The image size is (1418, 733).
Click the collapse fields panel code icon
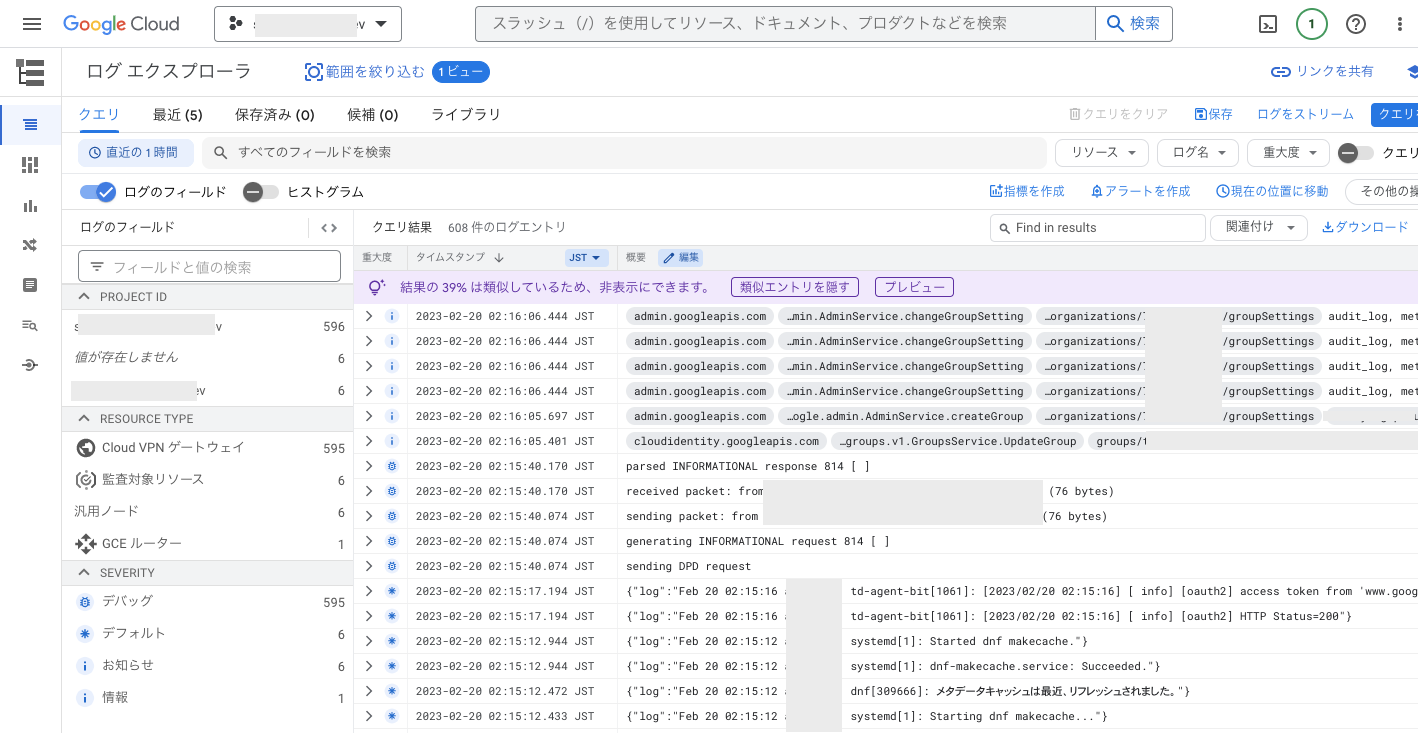329,228
